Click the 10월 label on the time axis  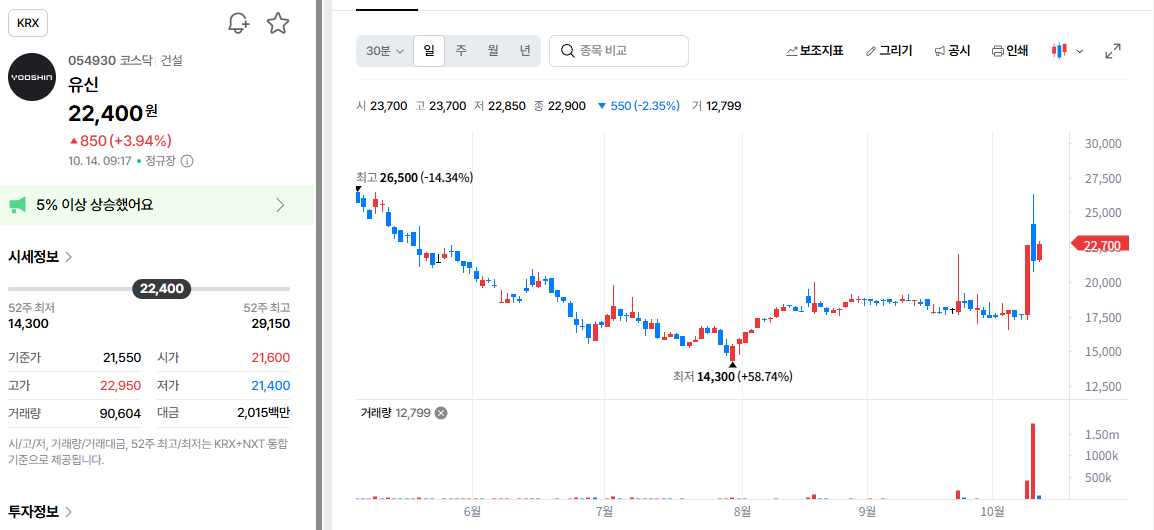click(x=993, y=511)
